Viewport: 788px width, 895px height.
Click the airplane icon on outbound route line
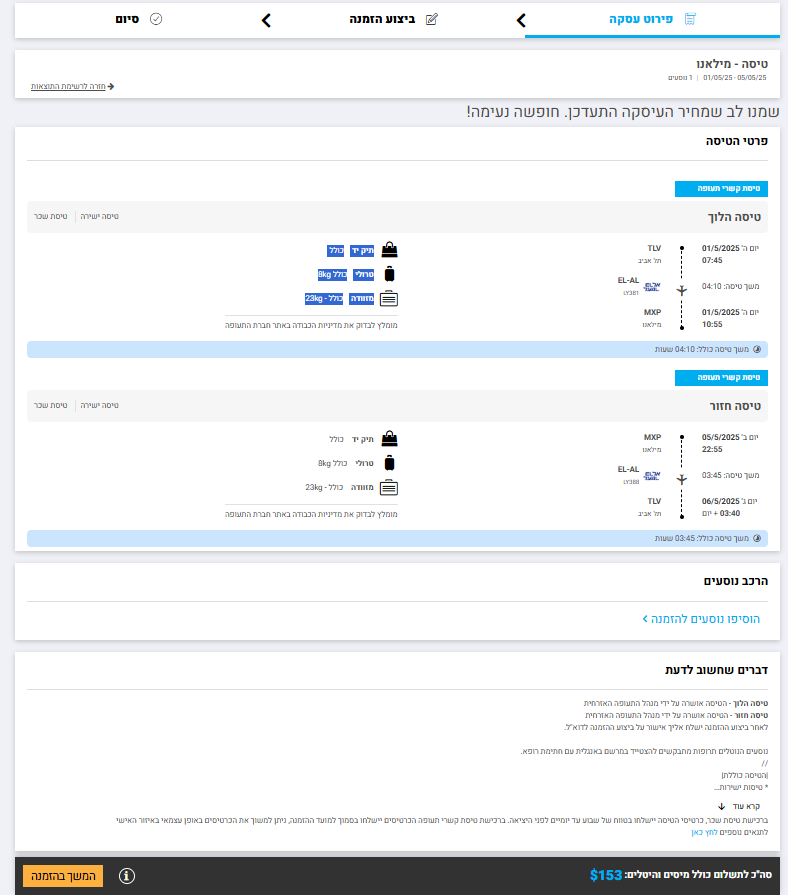coord(682,291)
